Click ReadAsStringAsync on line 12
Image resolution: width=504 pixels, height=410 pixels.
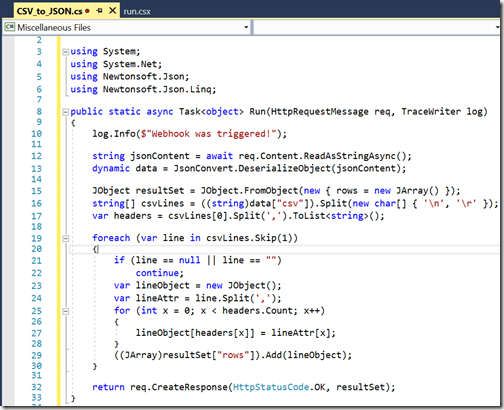point(349,156)
